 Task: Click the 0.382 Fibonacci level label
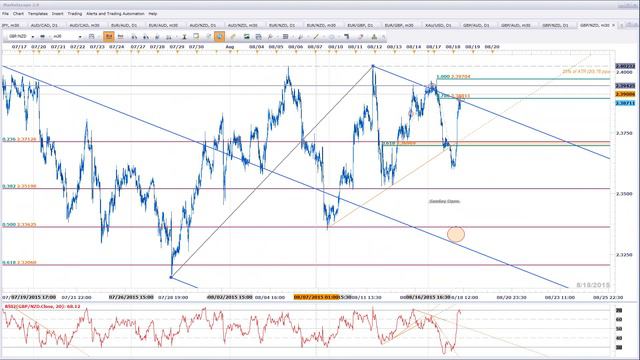[19, 186]
